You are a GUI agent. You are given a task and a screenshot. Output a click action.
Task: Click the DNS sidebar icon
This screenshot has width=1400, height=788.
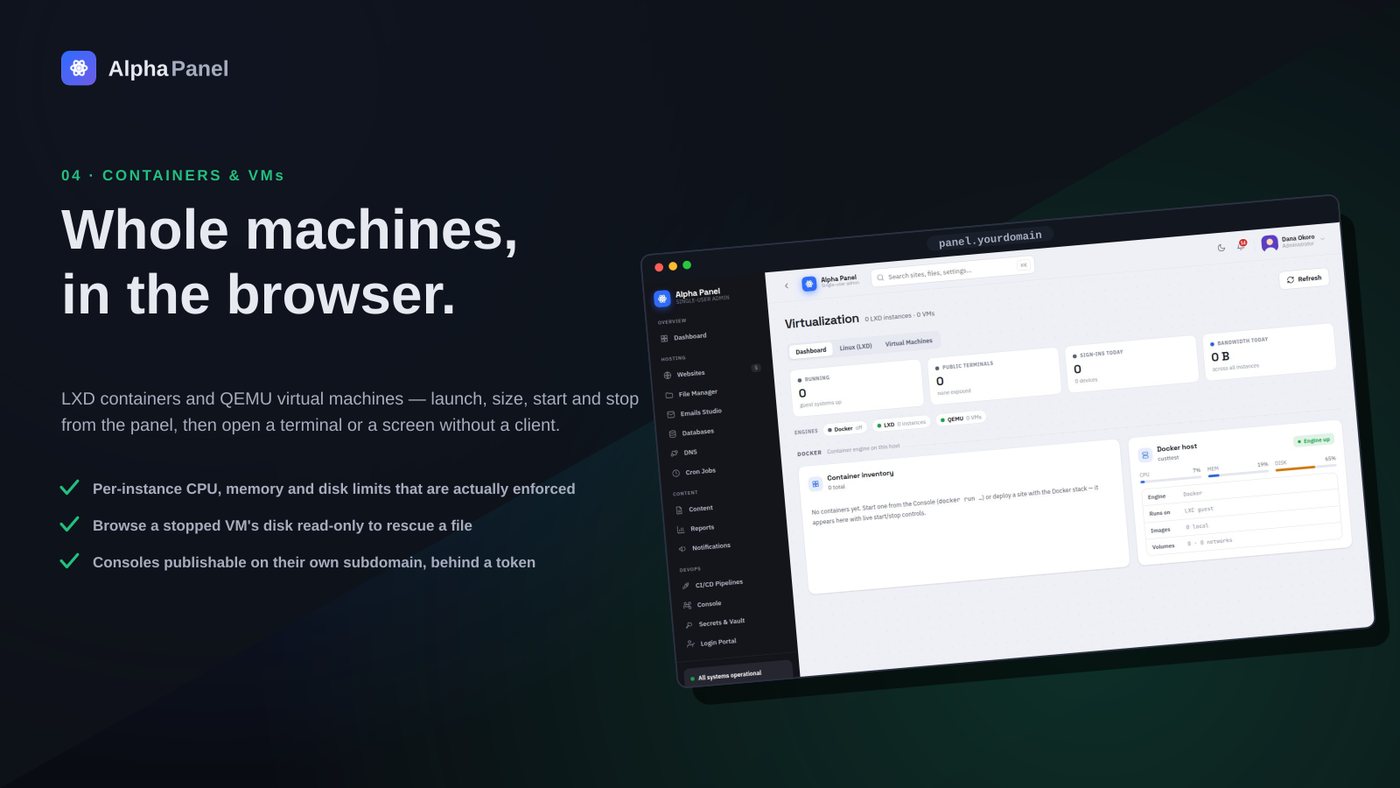click(675, 453)
